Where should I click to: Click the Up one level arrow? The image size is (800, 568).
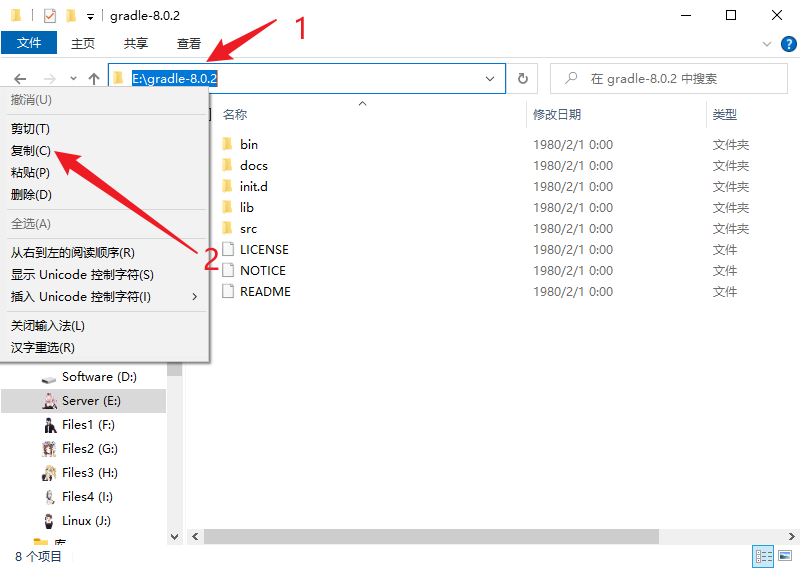pos(94,78)
